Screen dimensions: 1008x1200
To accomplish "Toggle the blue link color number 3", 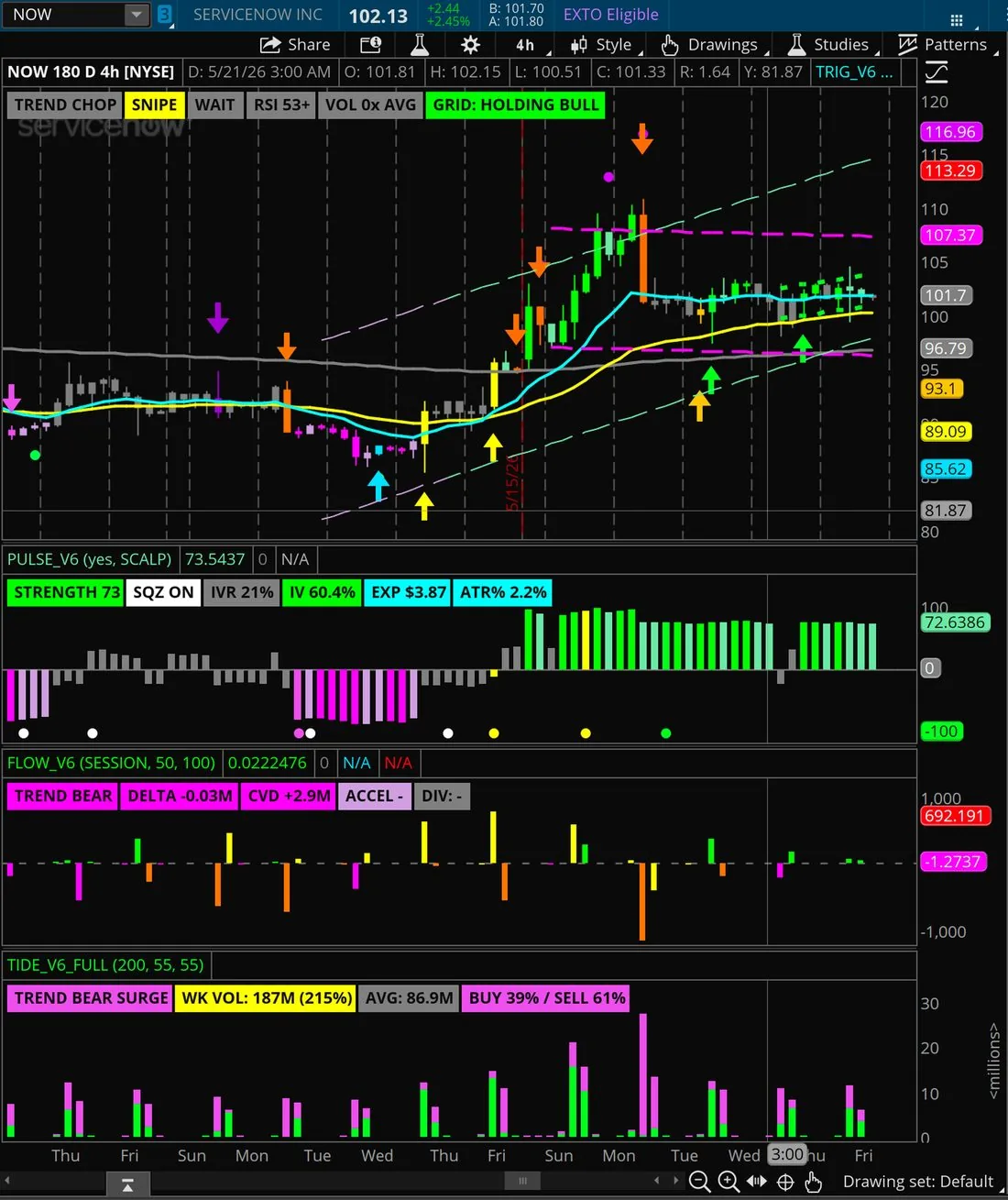I will (165, 15).
